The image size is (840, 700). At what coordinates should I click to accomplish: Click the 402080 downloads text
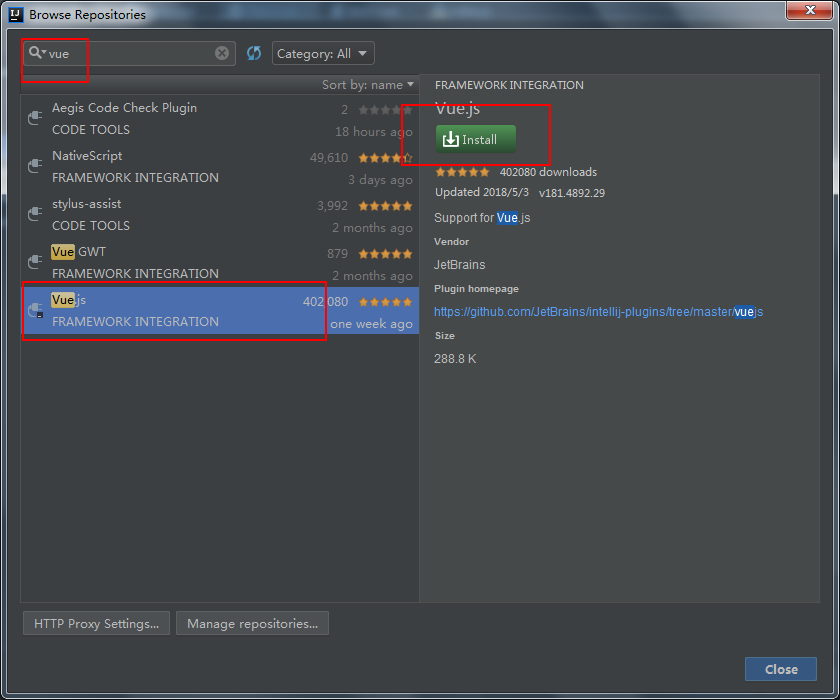548,172
